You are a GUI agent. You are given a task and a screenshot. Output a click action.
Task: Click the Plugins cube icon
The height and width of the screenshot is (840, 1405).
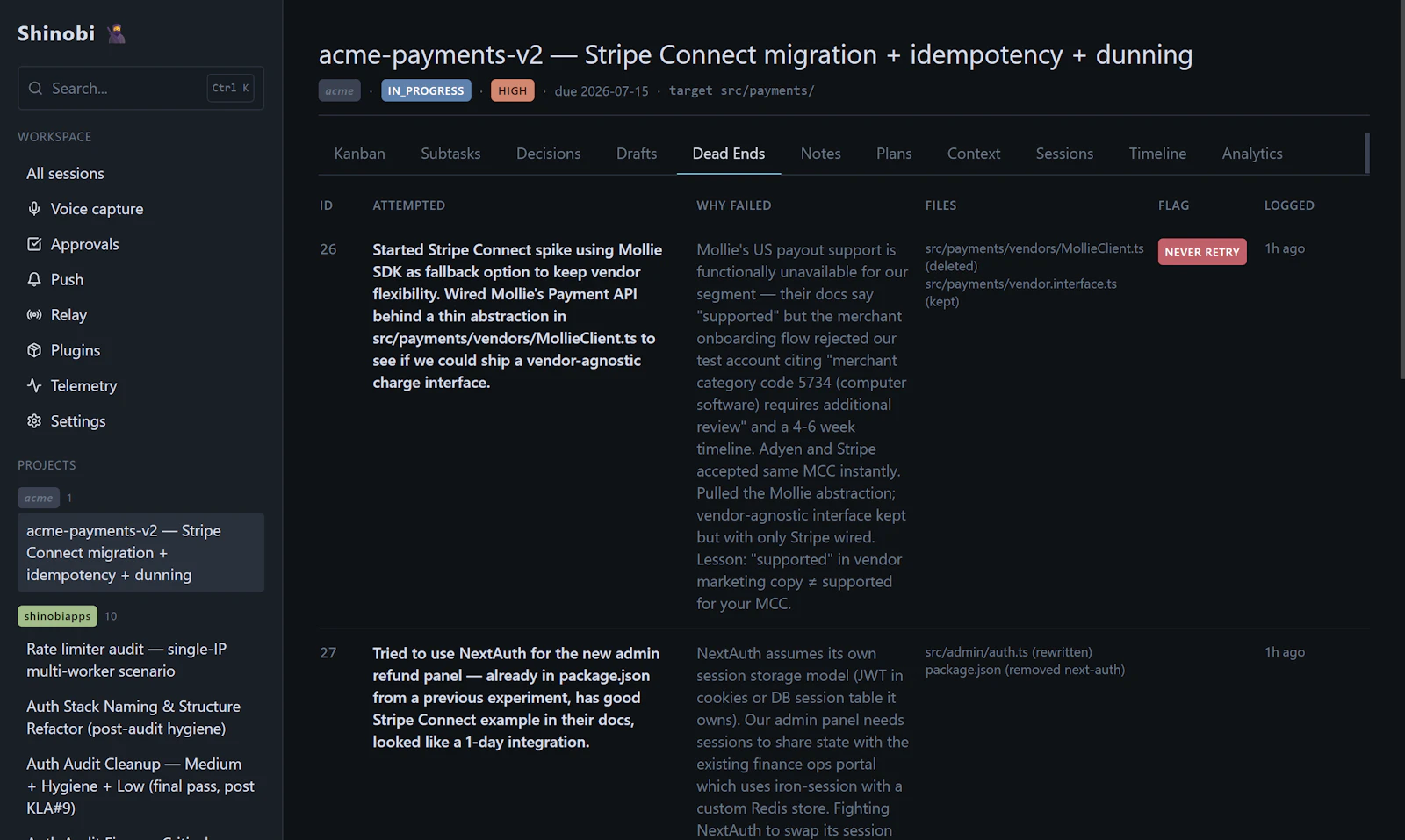(x=34, y=350)
